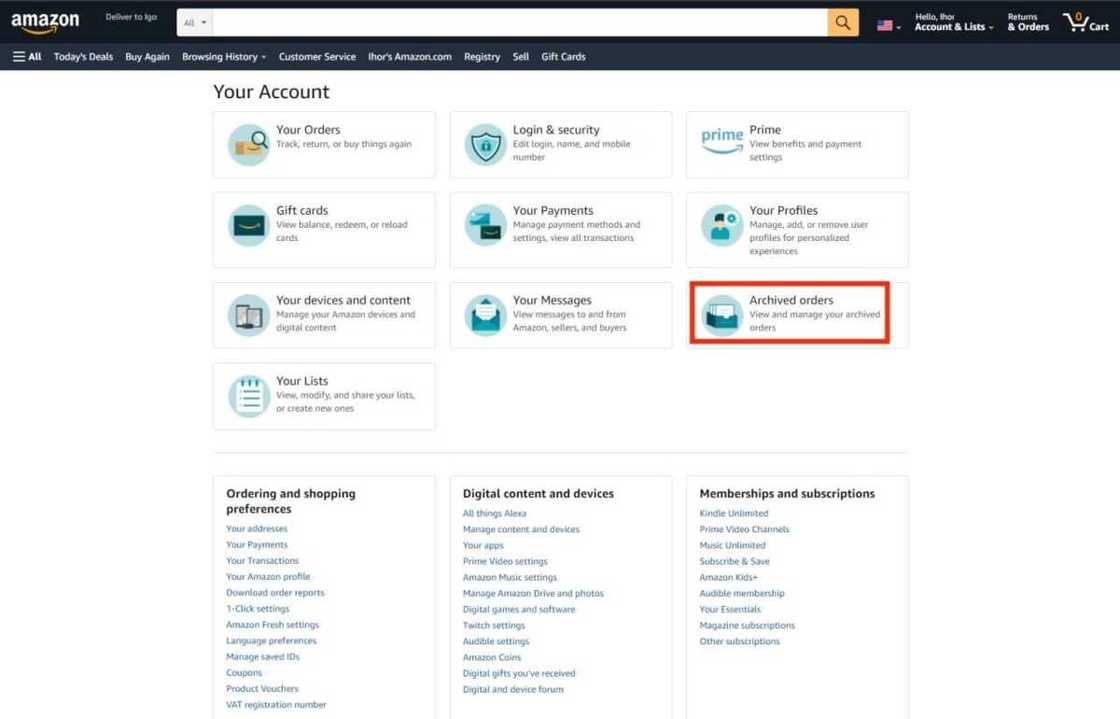Open Prime Video Channels link
The image size is (1120, 719).
tap(744, 530)
